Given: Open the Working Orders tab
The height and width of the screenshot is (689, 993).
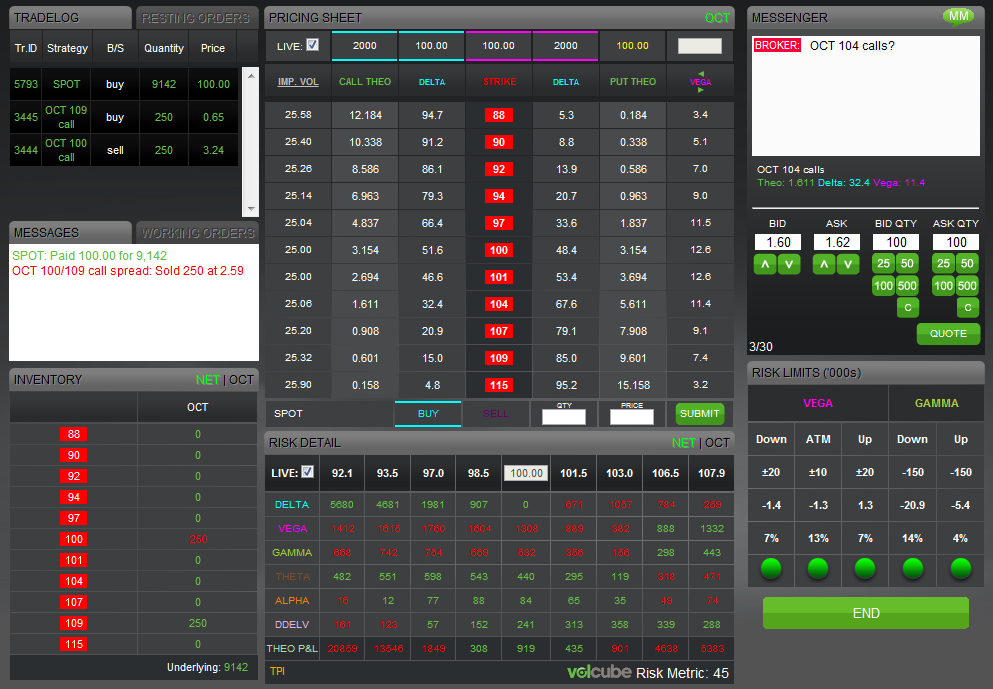Looking at the screenshot, I should click(x=197, y=233).
